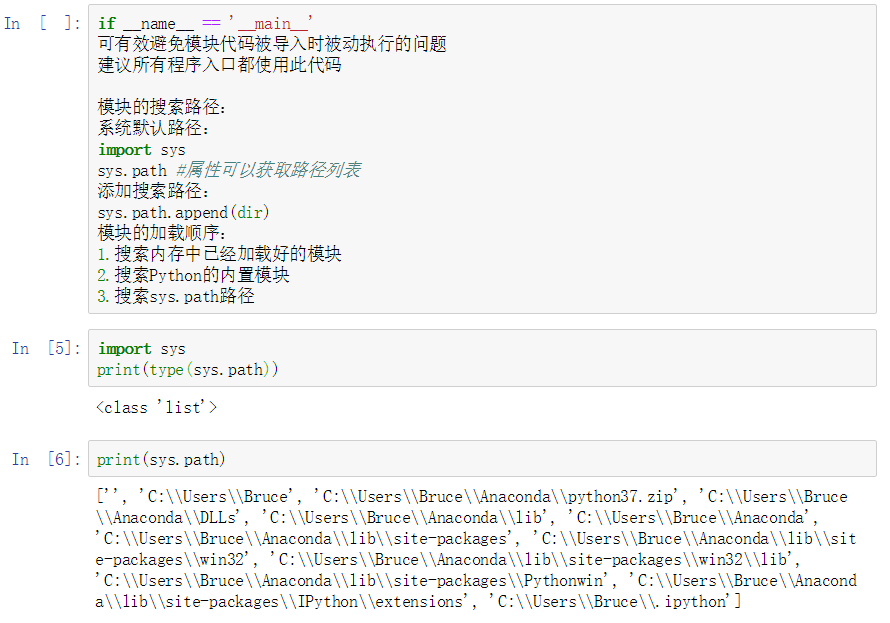Viewport: 890px width, 623px height.
Task: Click the line 建议所有程序入口都使用此代码
Action: click(x=219, y=65)
